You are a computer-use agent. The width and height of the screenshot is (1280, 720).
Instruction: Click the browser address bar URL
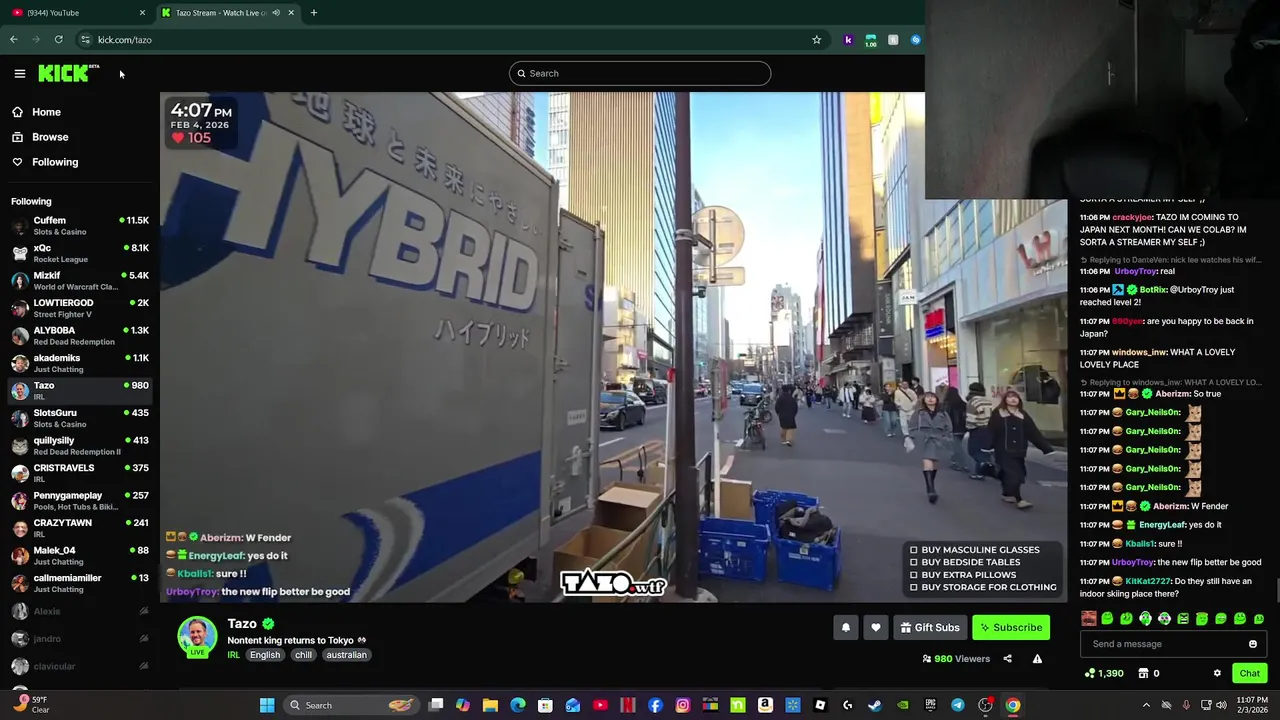pos(125,40)
